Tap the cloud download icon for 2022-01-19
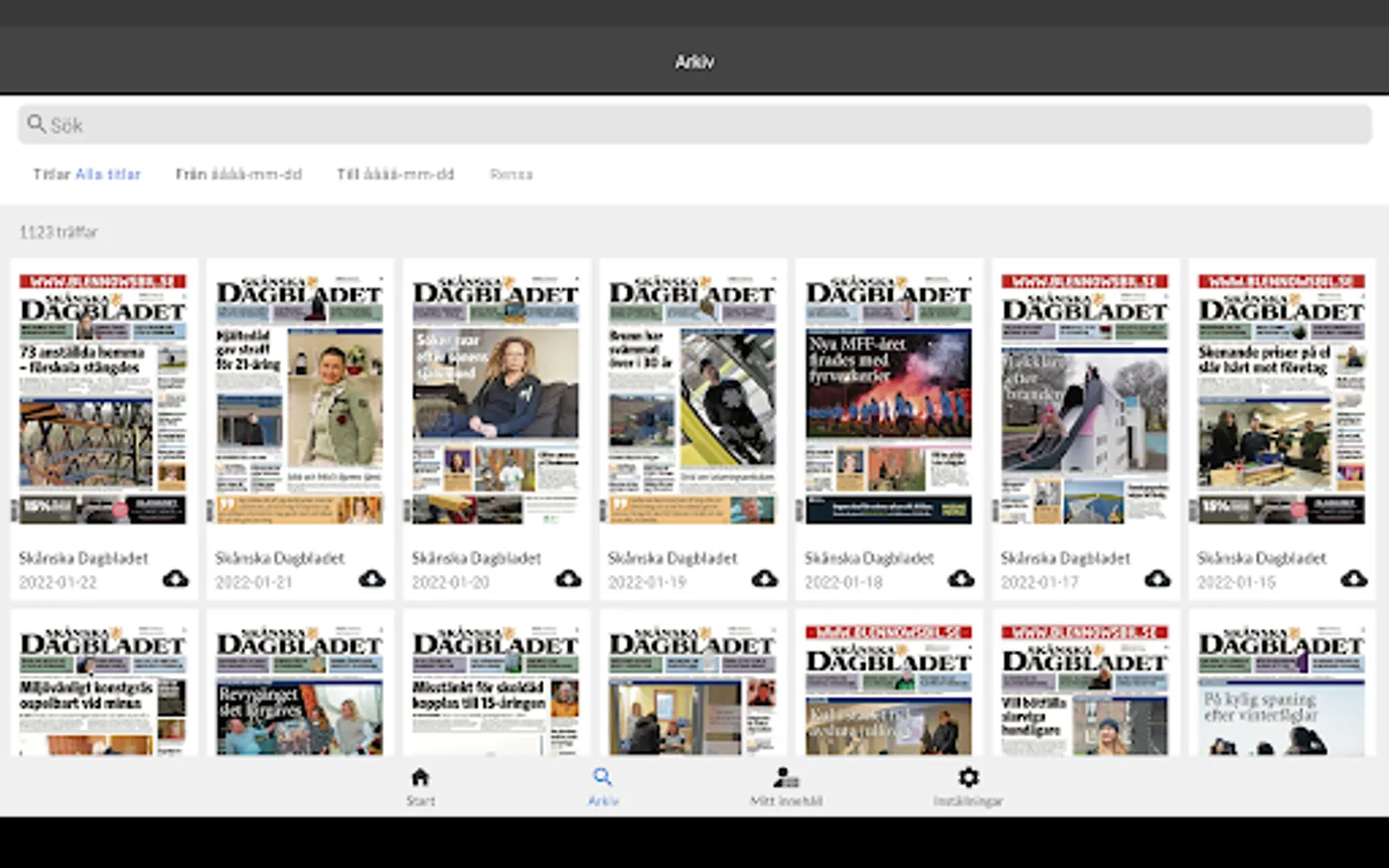Image resolution: width=1389 pixels, height=868 pixels. 765,579
